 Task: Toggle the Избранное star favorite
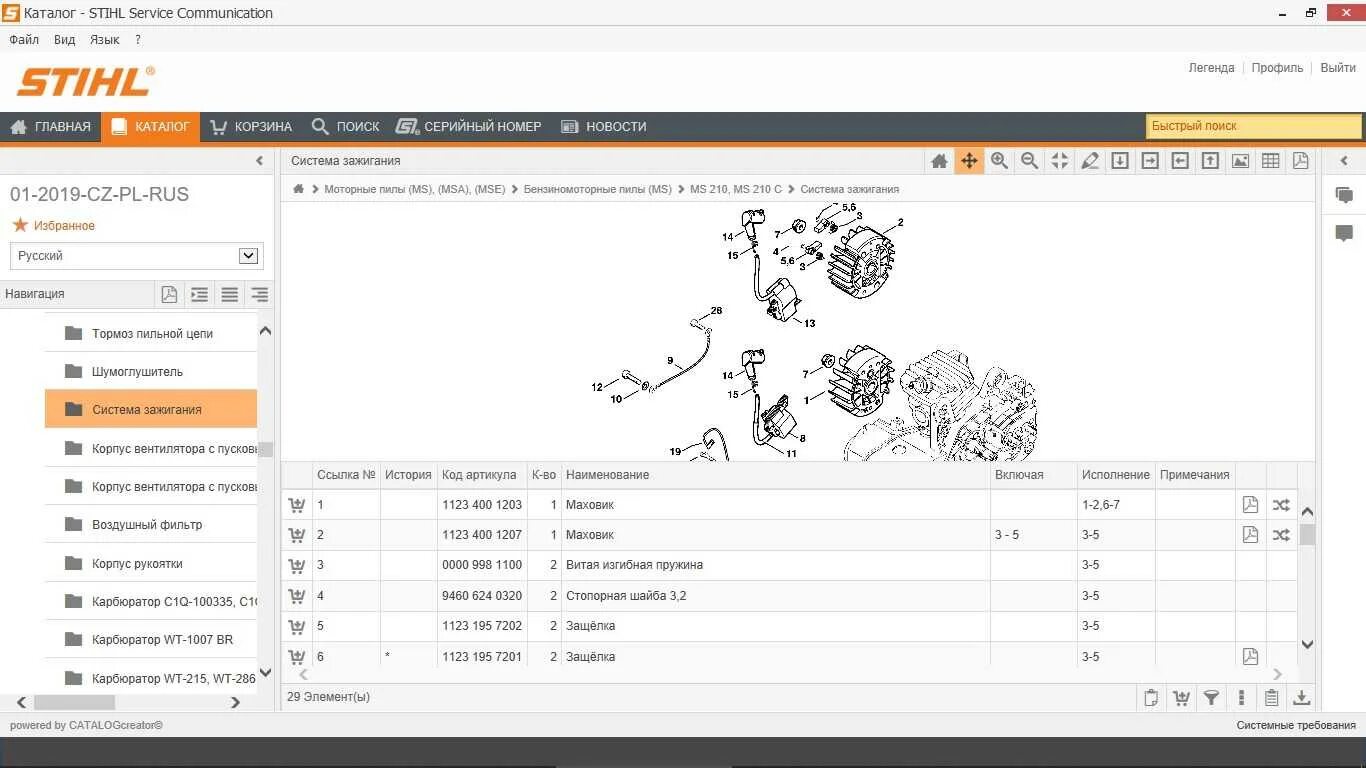(x=20, y=225)
